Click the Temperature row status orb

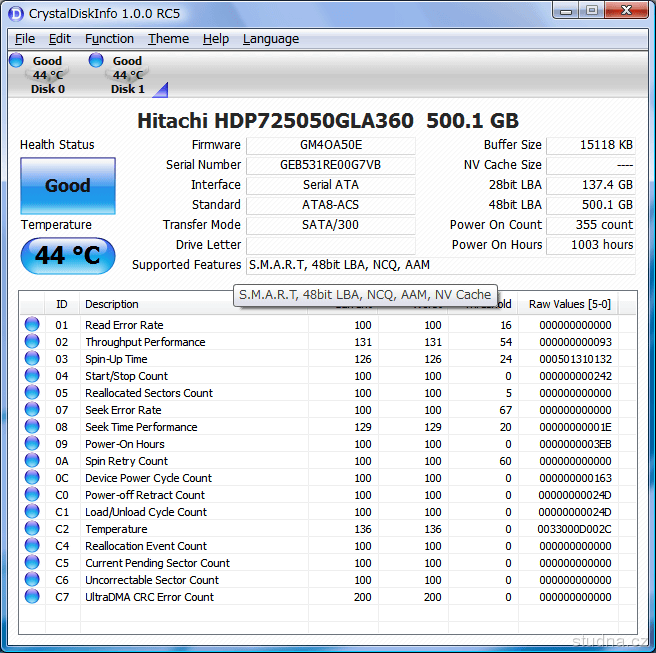click(32, 529)
